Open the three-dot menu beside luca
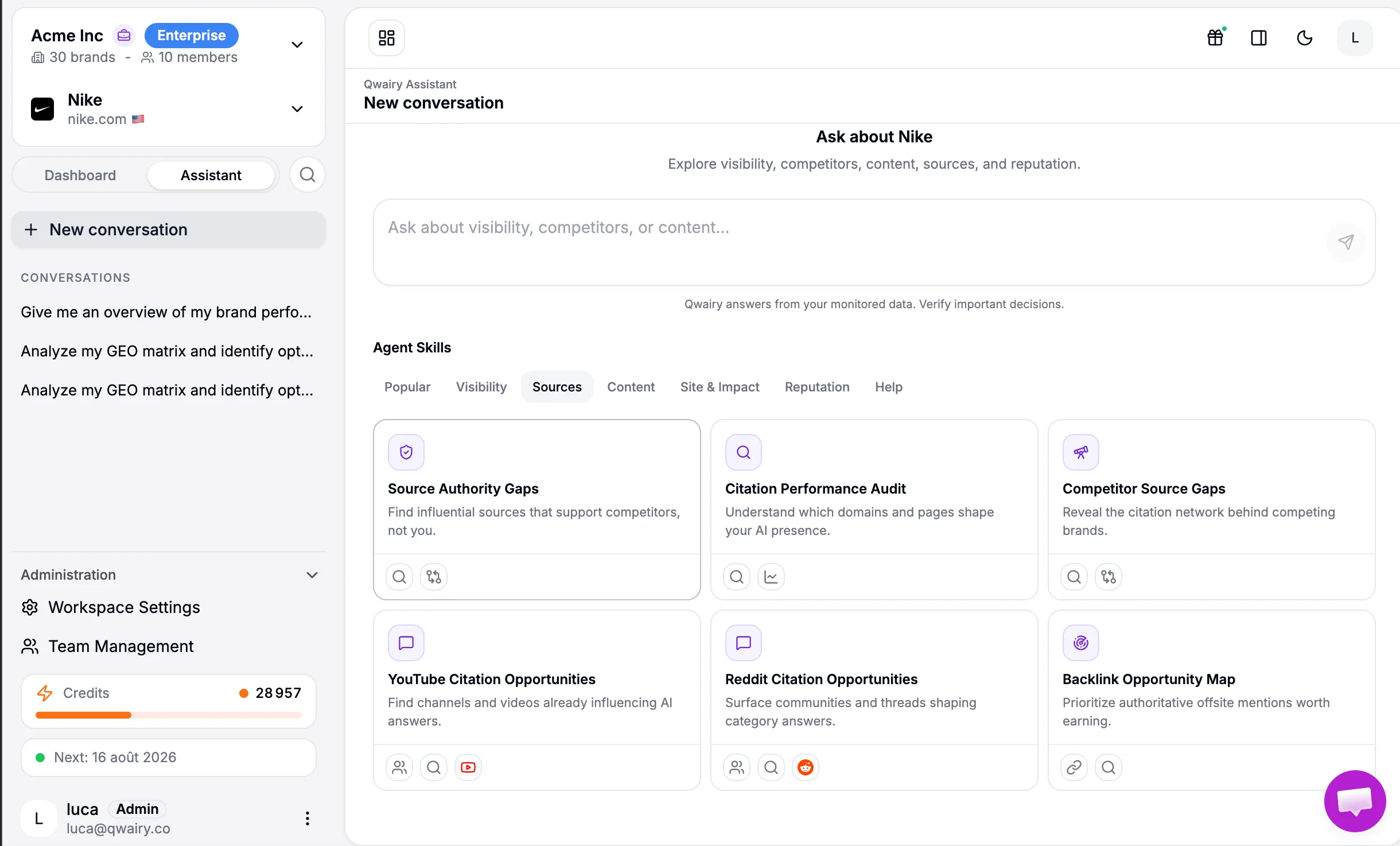1400x846 pixels. pyautogui.click(x=308, y=818)
